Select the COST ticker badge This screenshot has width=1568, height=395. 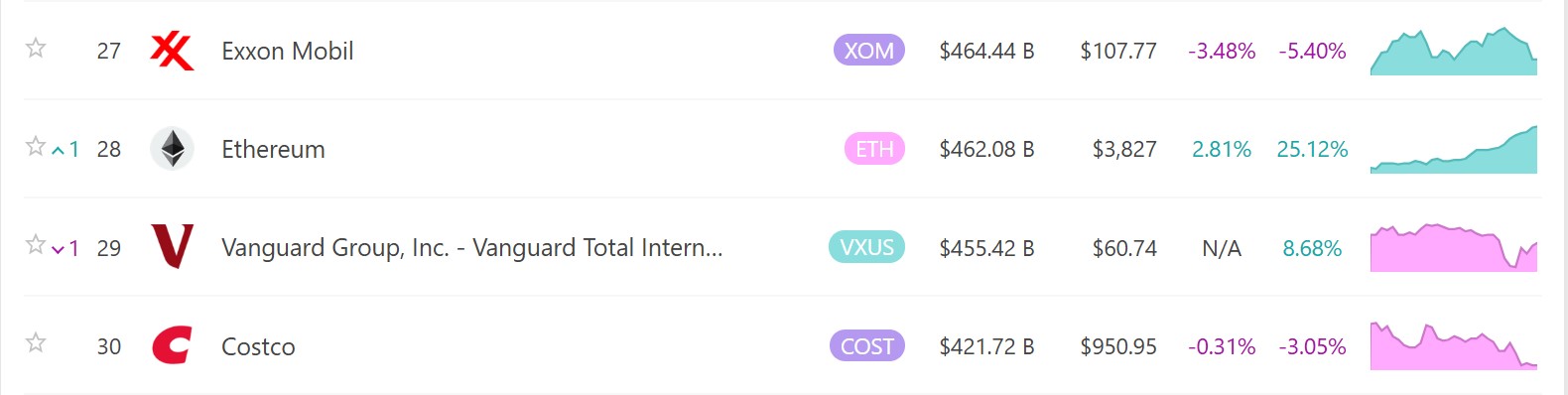866,345
